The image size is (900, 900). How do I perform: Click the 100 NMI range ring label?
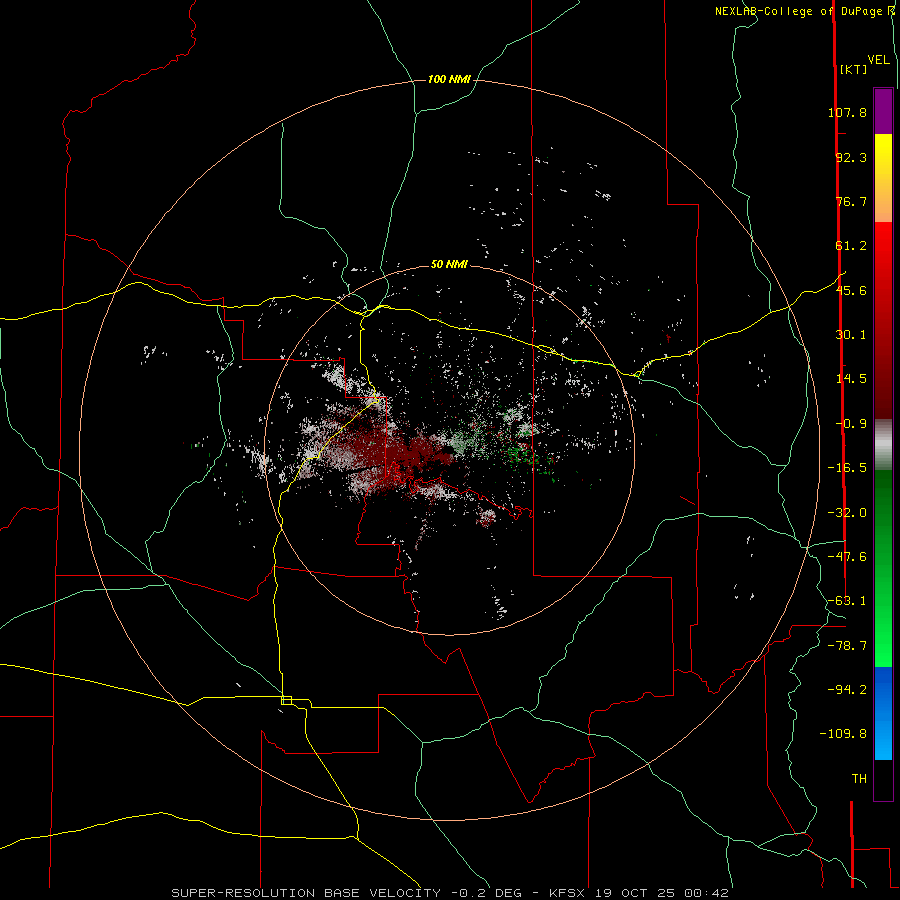click(x=449, y=79)
